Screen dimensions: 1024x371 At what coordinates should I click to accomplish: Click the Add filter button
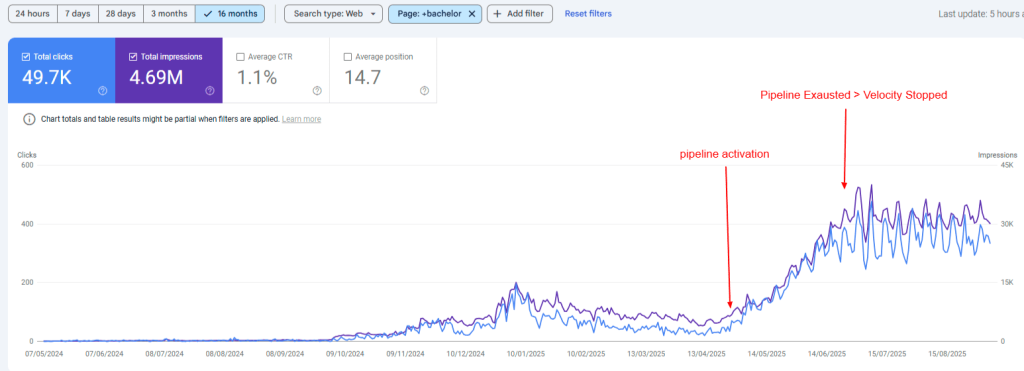tap(520, 14)
